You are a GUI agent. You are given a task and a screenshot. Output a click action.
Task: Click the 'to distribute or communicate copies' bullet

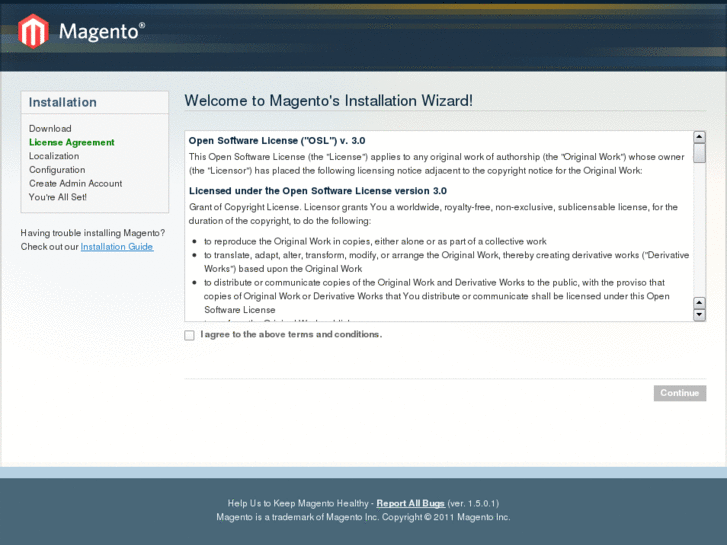pyautogui.click(x=436, y=296)
